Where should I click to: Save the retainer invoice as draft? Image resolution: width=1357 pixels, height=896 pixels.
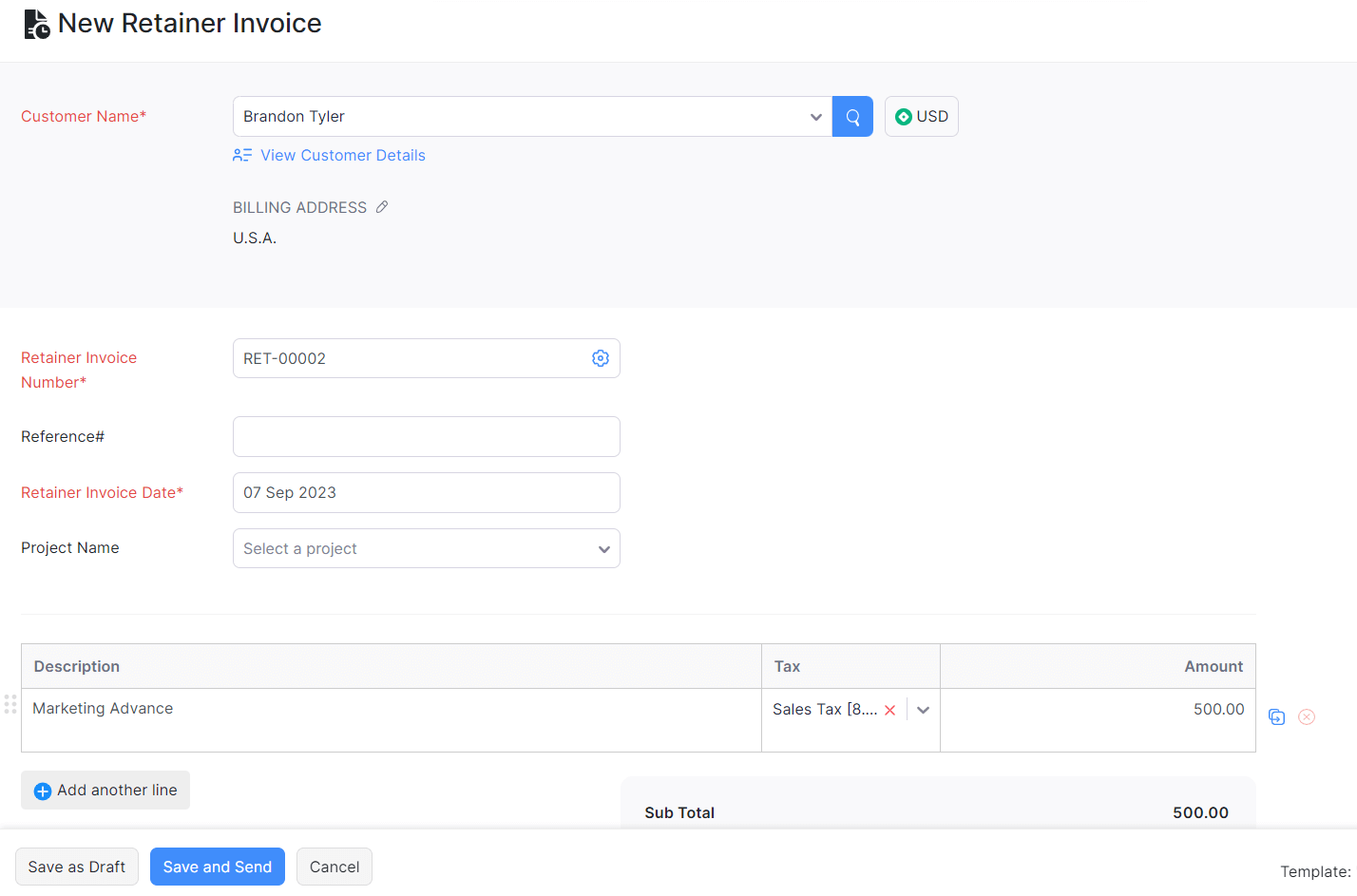pos(76,867)
